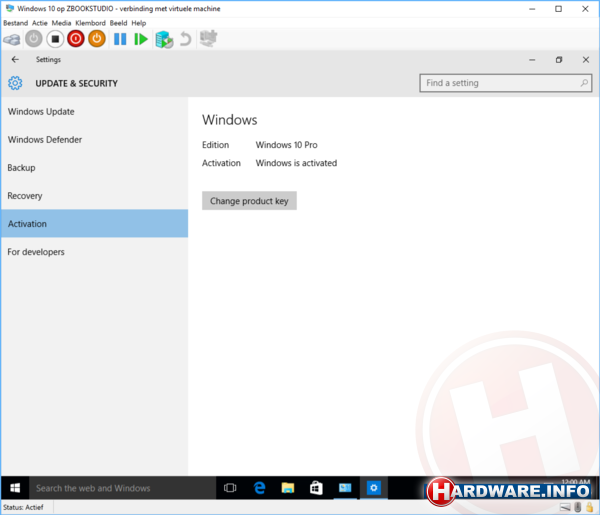Click the 'Windows is activated' text

pos(297,163)
